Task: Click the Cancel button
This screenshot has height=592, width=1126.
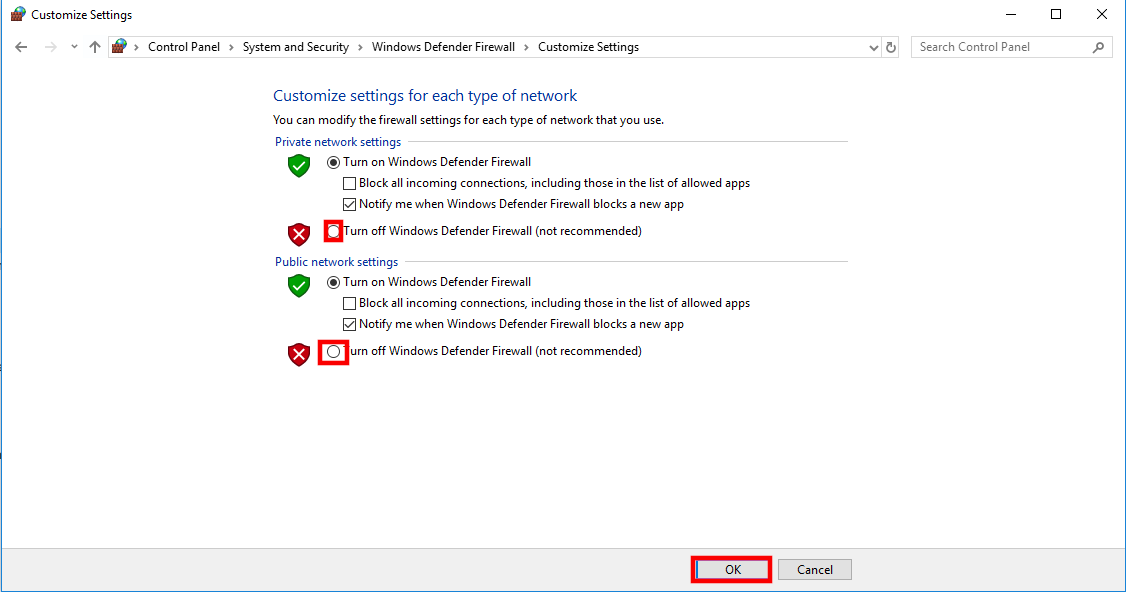Action: [x=815, y=570]
